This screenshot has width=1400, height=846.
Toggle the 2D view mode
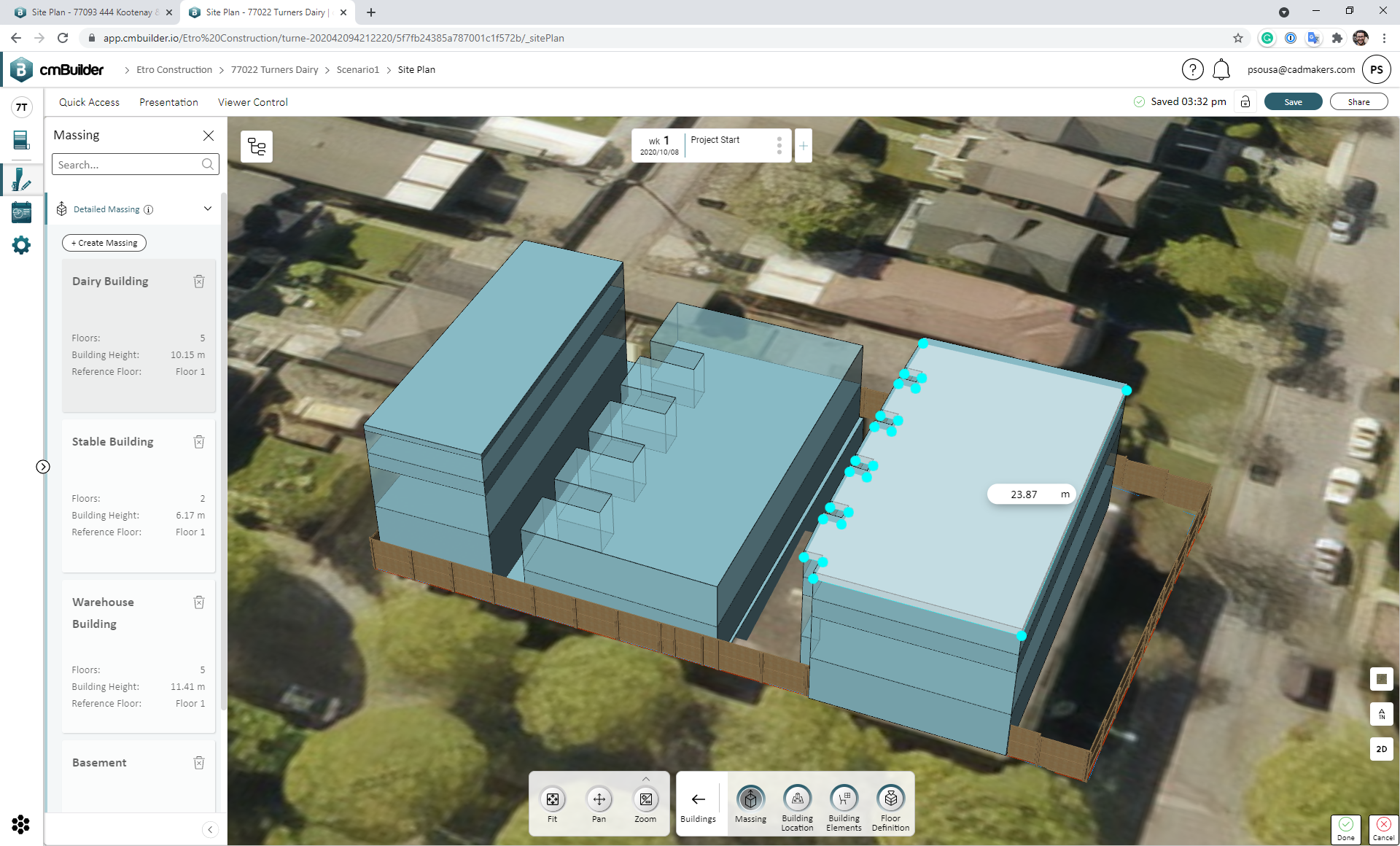[x=1381, y=749]
